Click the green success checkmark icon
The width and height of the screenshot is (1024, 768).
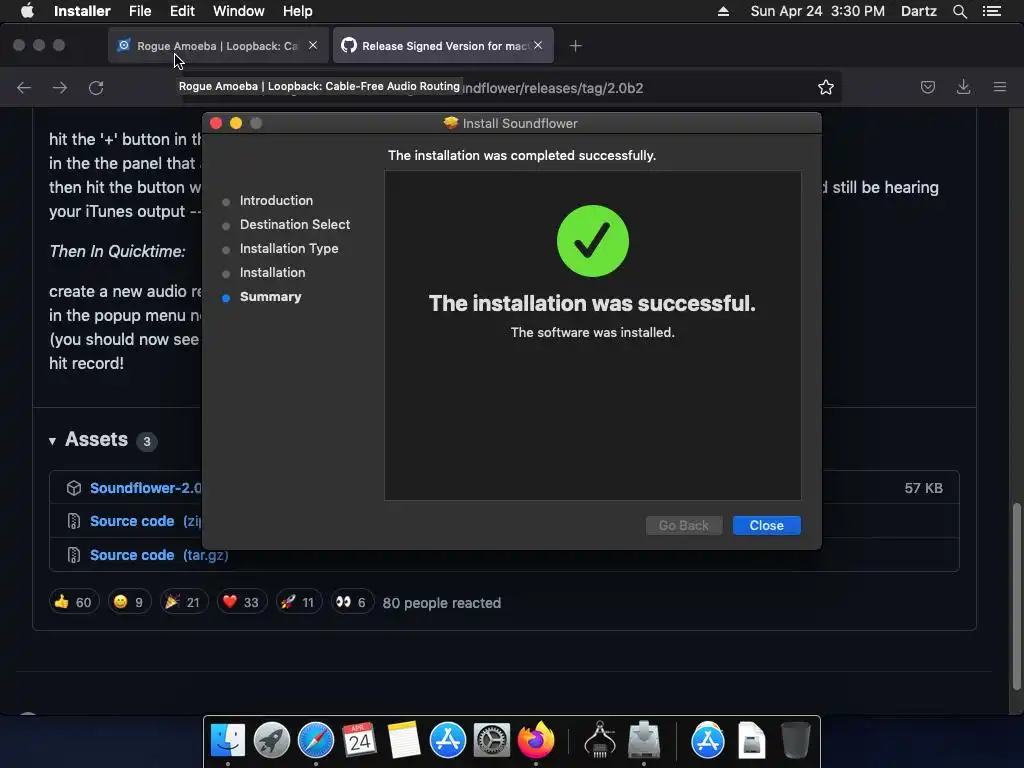[x=592, y=241]
